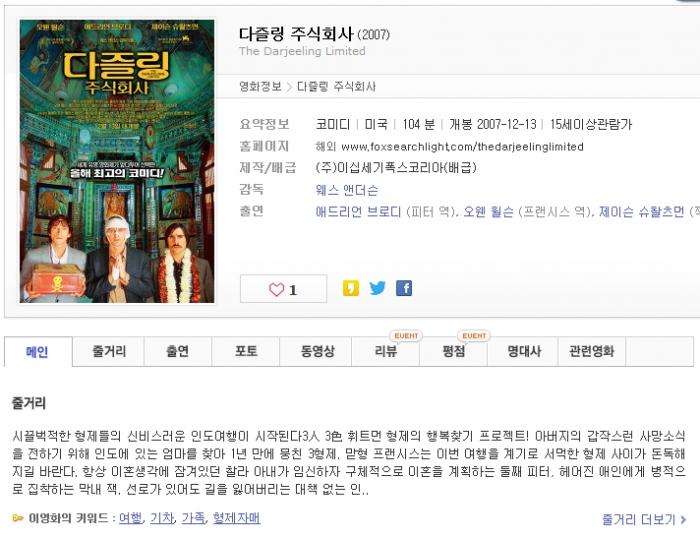700x538 pixels.
Task: Switch to the 줄거리 tab
Action: point(108,351)
